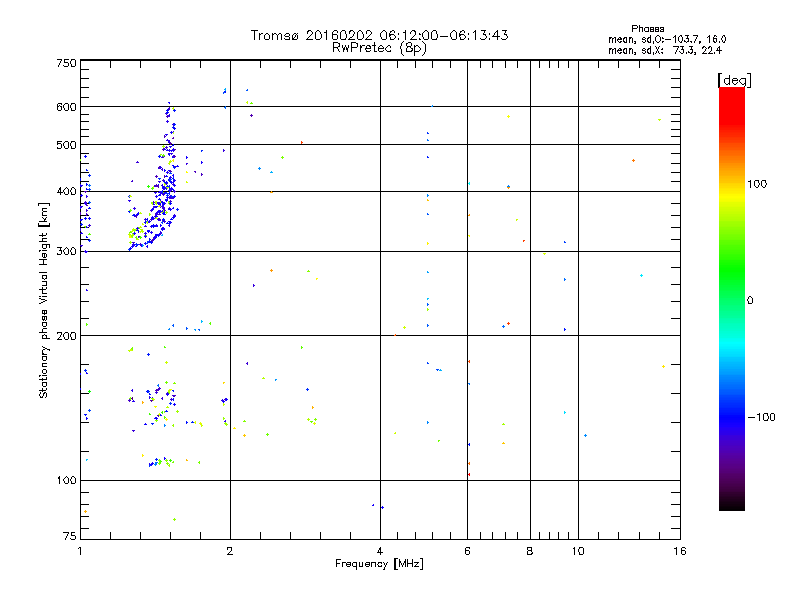Click the x-axis tick label '1'
This screenshot has width=800, height=600.
[x=80, y=551]
